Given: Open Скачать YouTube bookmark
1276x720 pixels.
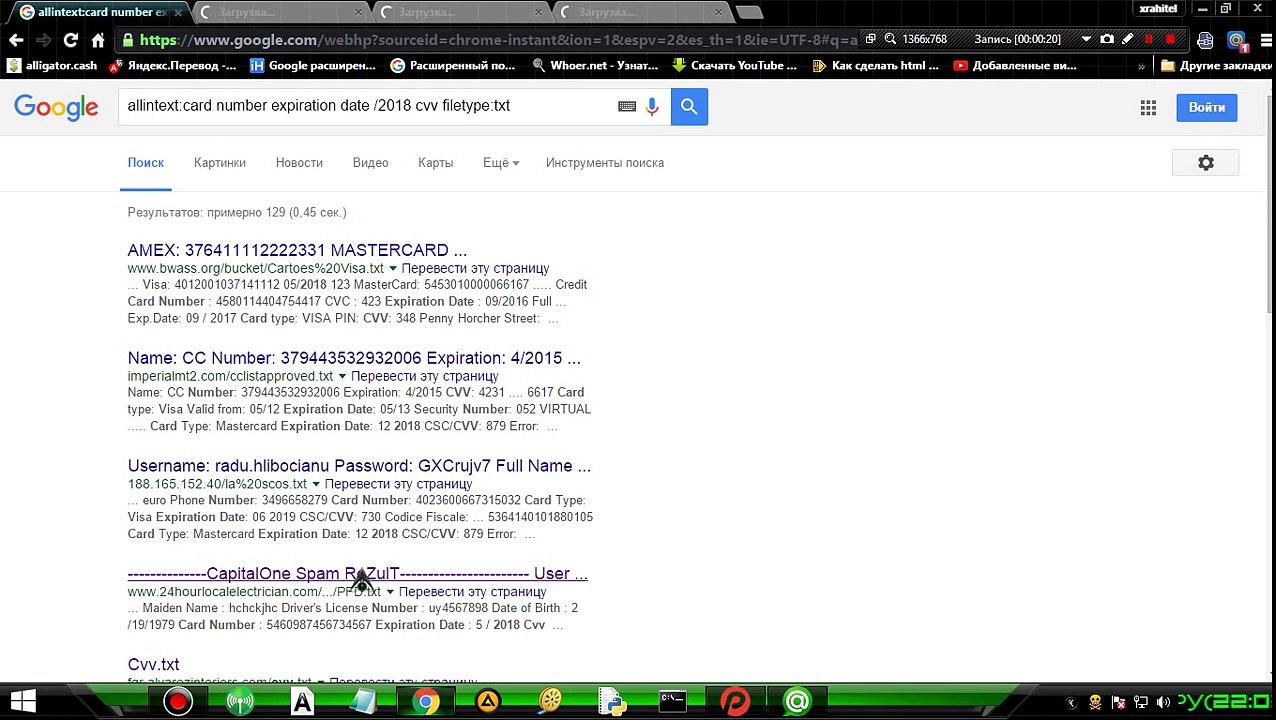Looking at the screenshot, I should 735,66.
